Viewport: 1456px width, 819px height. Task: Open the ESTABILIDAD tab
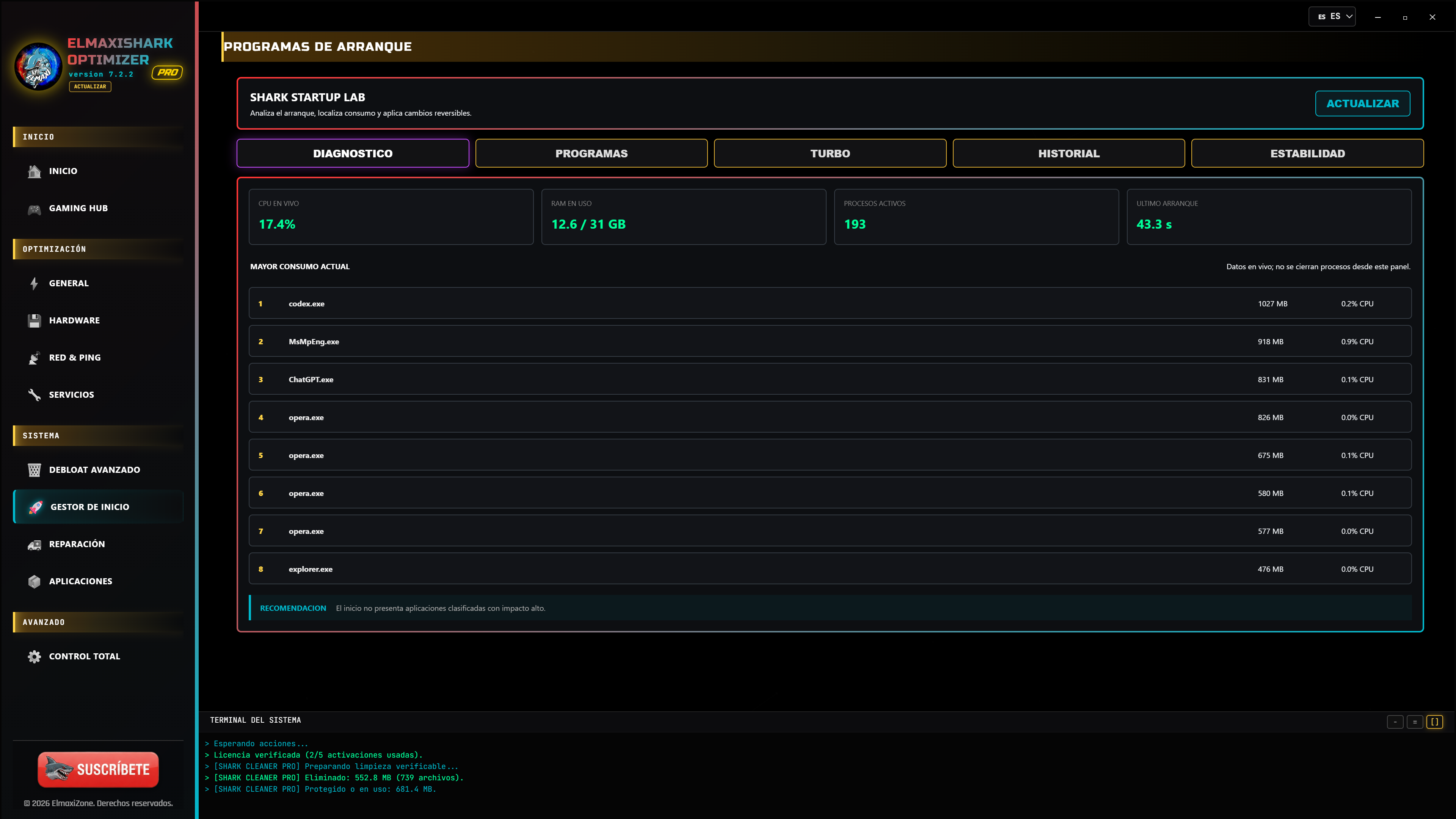click(1307, 153)
